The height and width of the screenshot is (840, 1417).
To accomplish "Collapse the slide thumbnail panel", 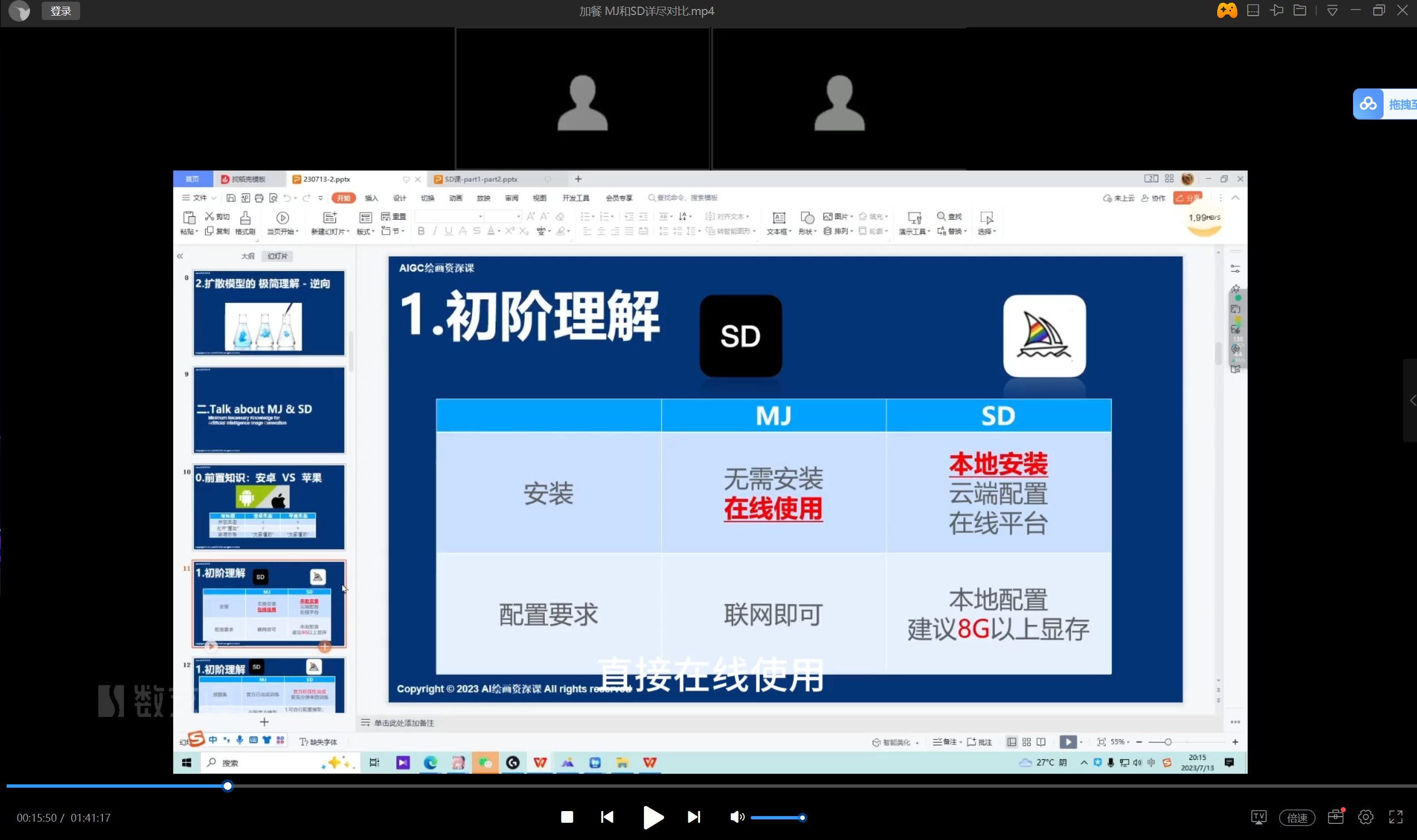I will coord(180,256).
